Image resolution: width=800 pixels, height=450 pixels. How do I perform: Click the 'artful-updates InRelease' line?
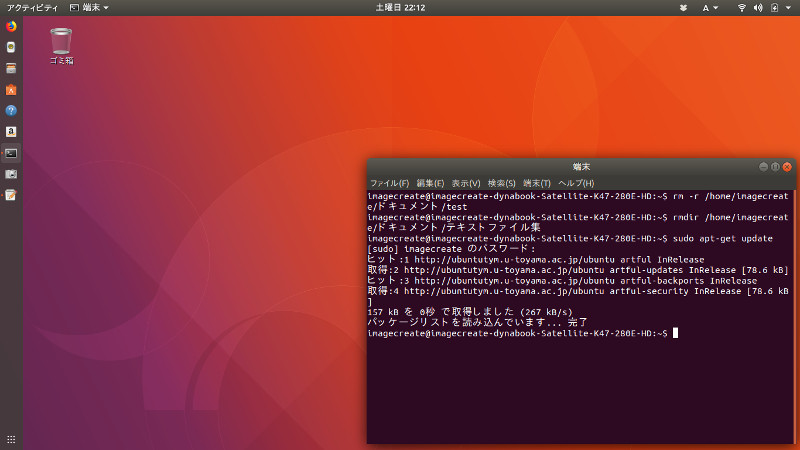(x=578, y=270)
